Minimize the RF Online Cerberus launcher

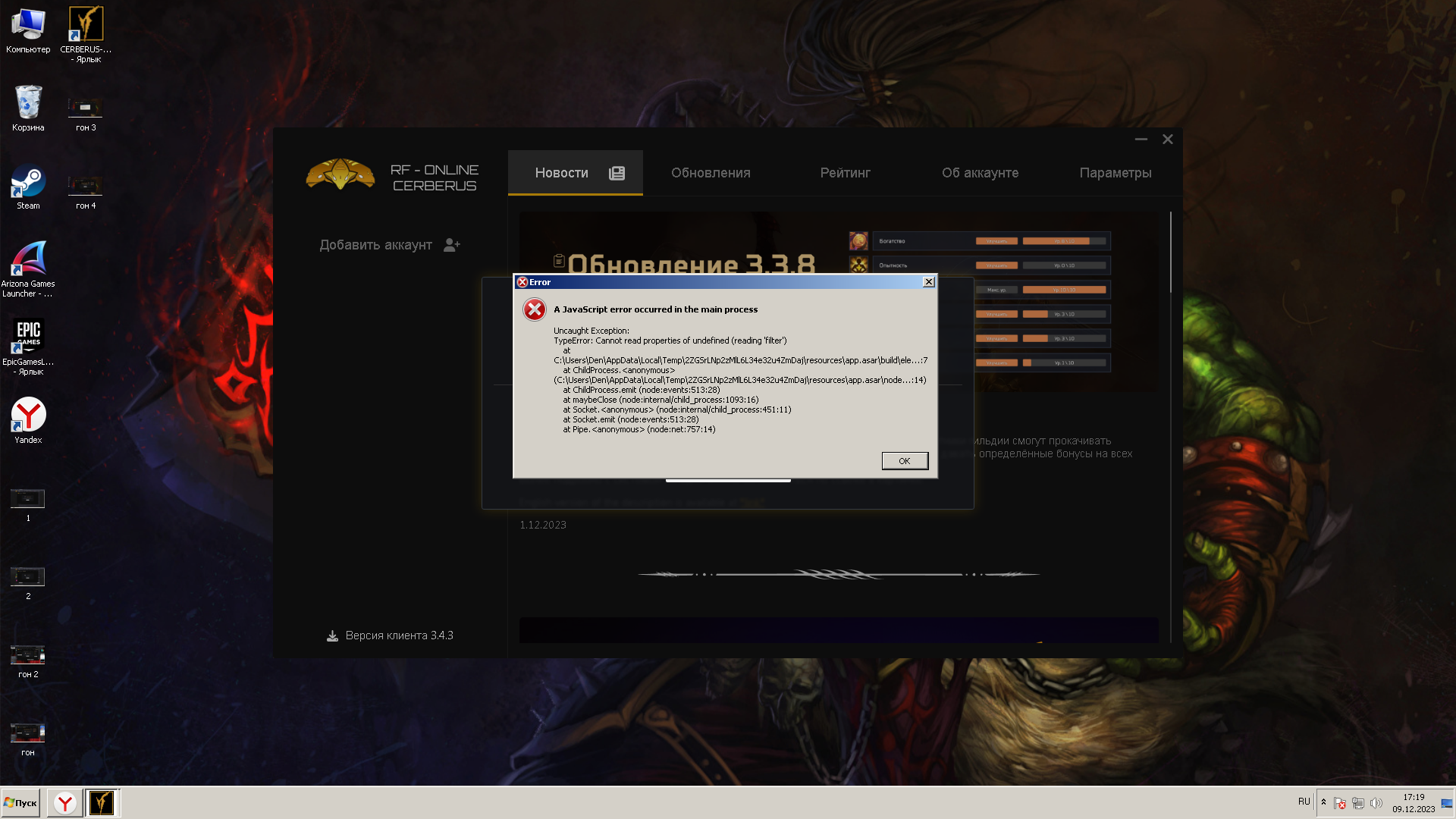(1141, 140)
